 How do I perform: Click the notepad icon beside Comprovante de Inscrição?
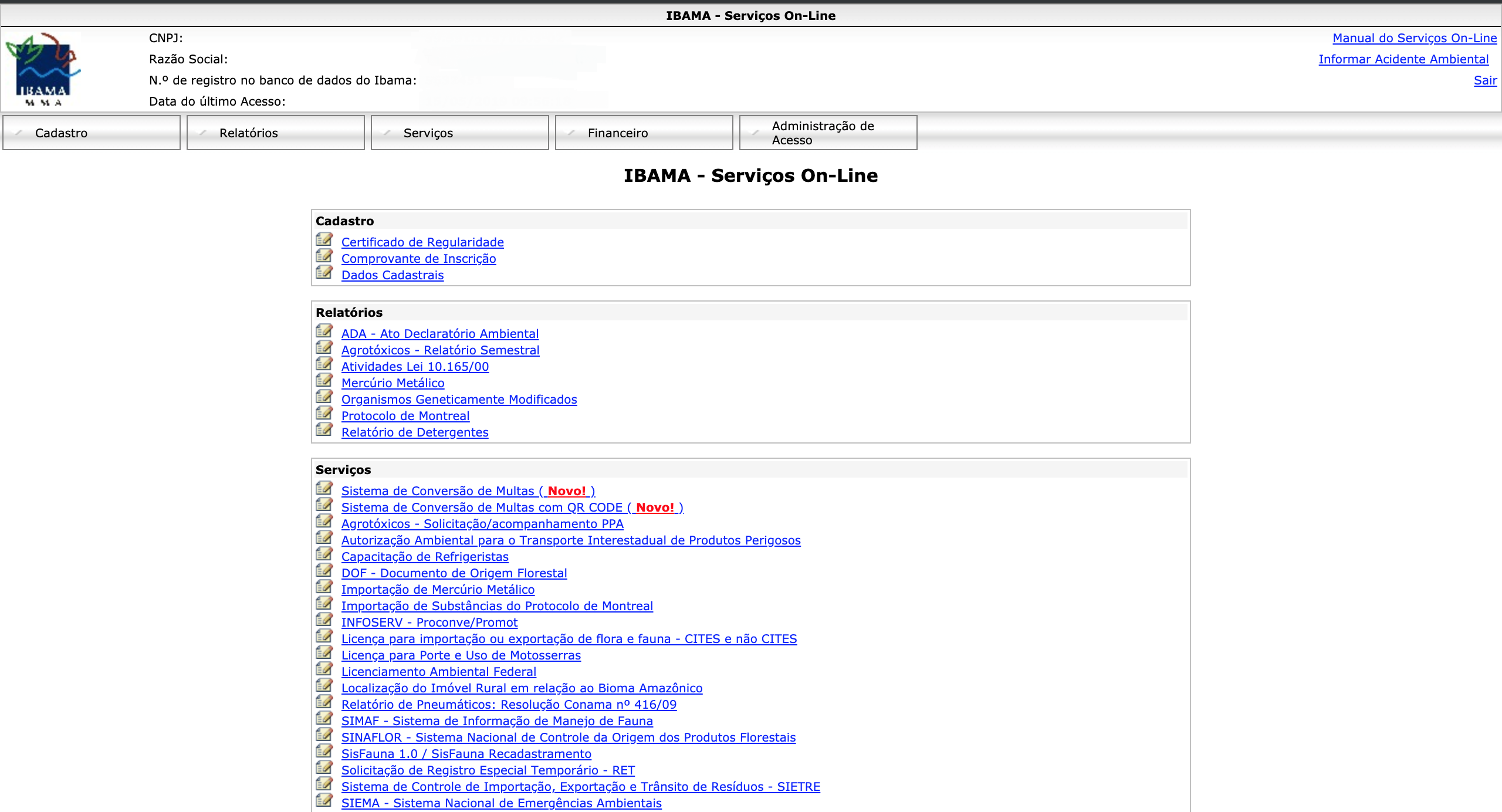[324, 256]
